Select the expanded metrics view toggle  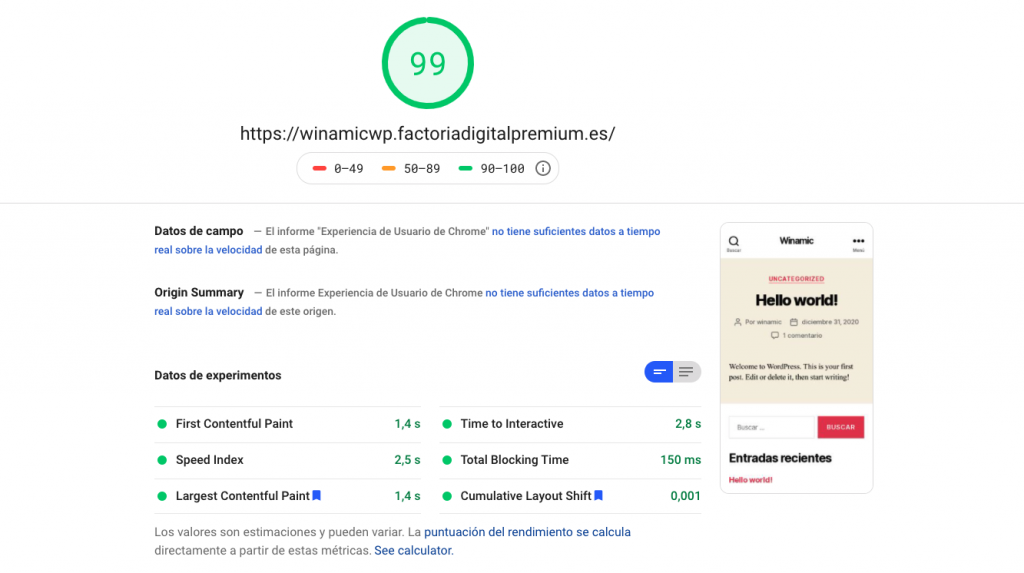click(x=686, y=372)
